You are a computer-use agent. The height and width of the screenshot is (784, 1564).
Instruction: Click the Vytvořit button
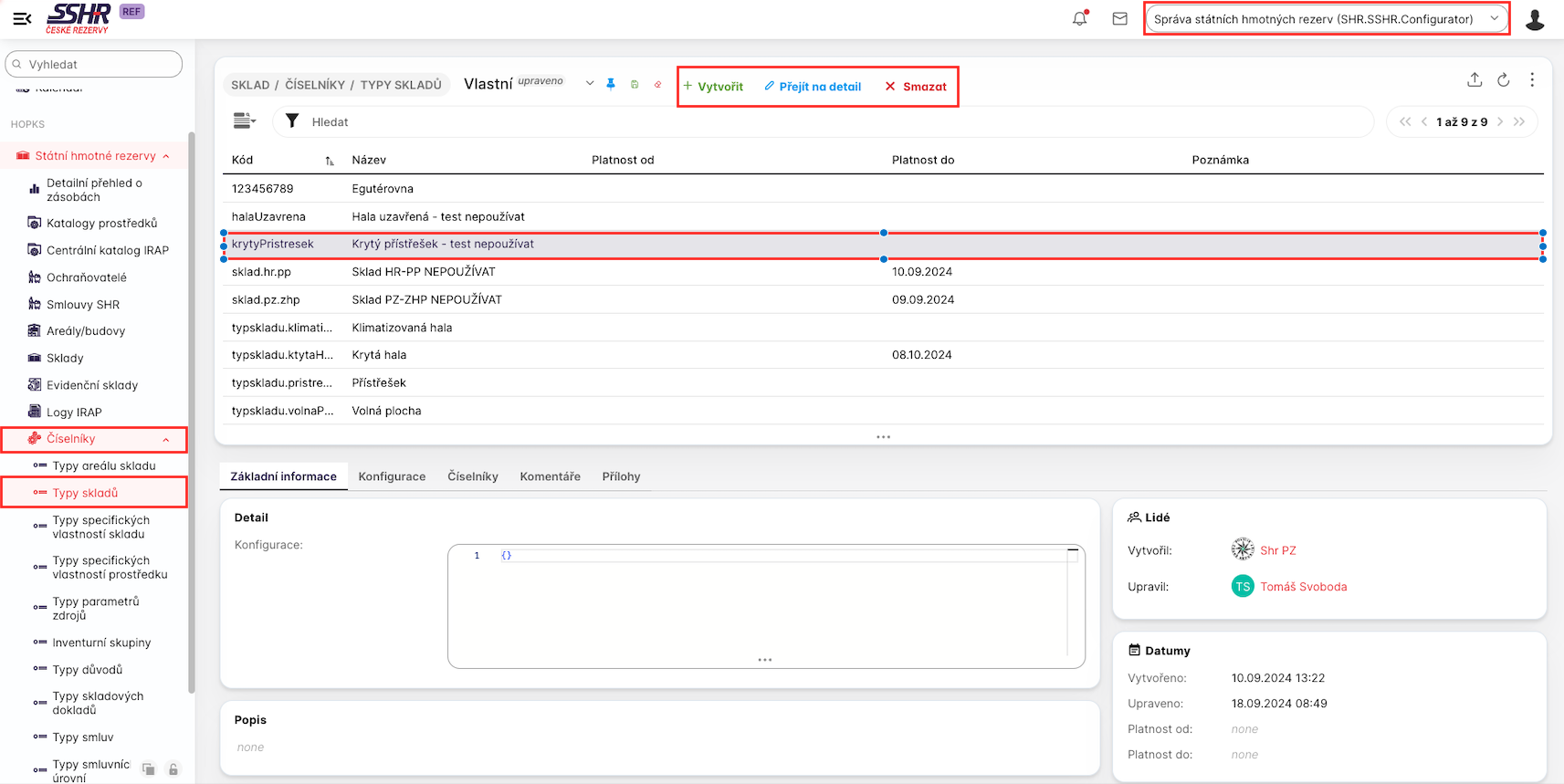pos(713,87)
